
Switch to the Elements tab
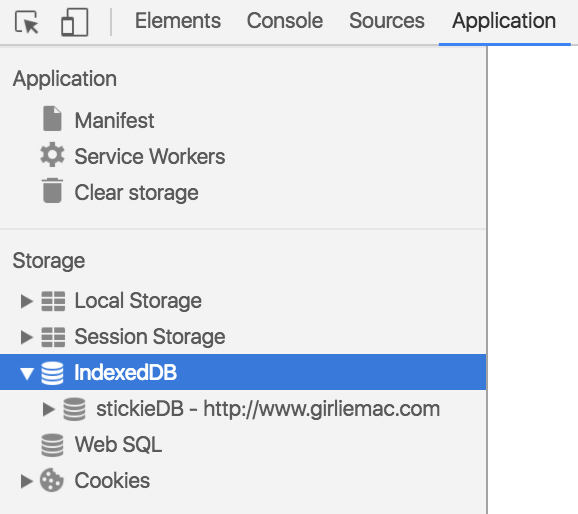click(178, 21)
